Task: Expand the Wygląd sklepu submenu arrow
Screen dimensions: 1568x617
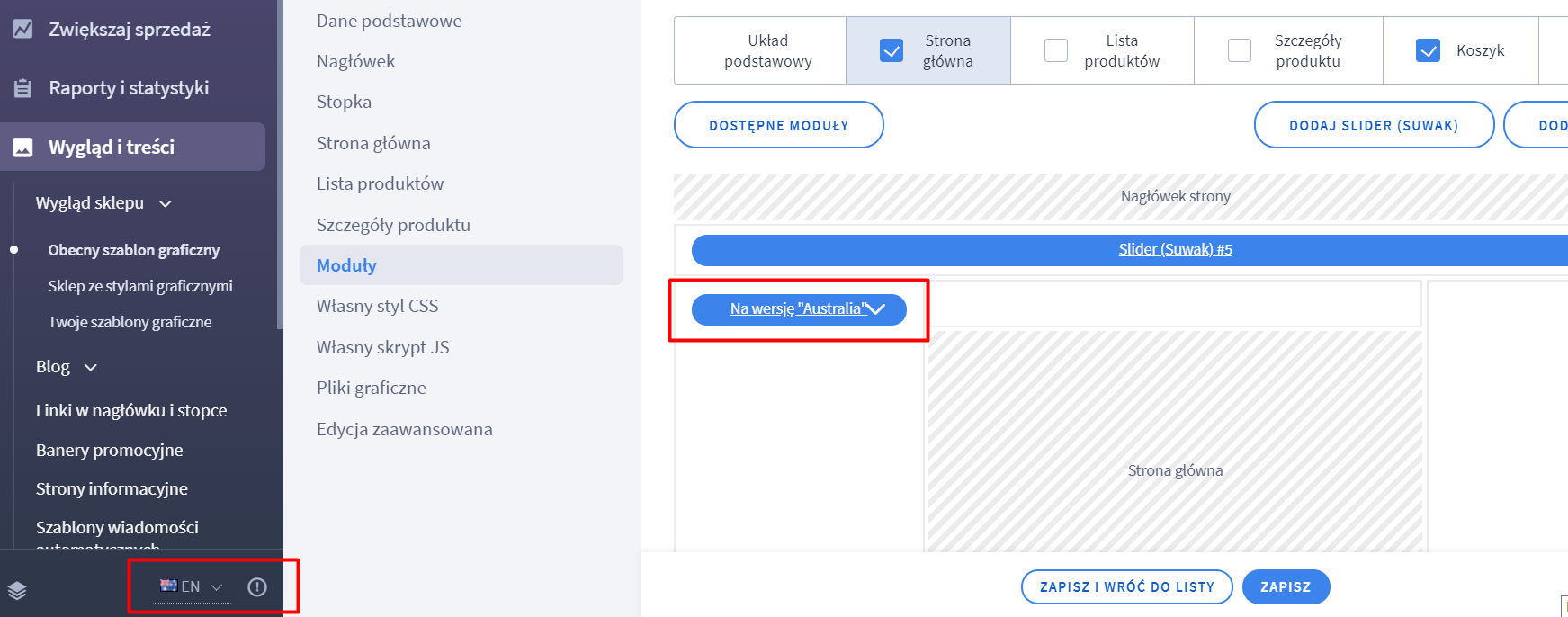Action: [x=166, y=203]
